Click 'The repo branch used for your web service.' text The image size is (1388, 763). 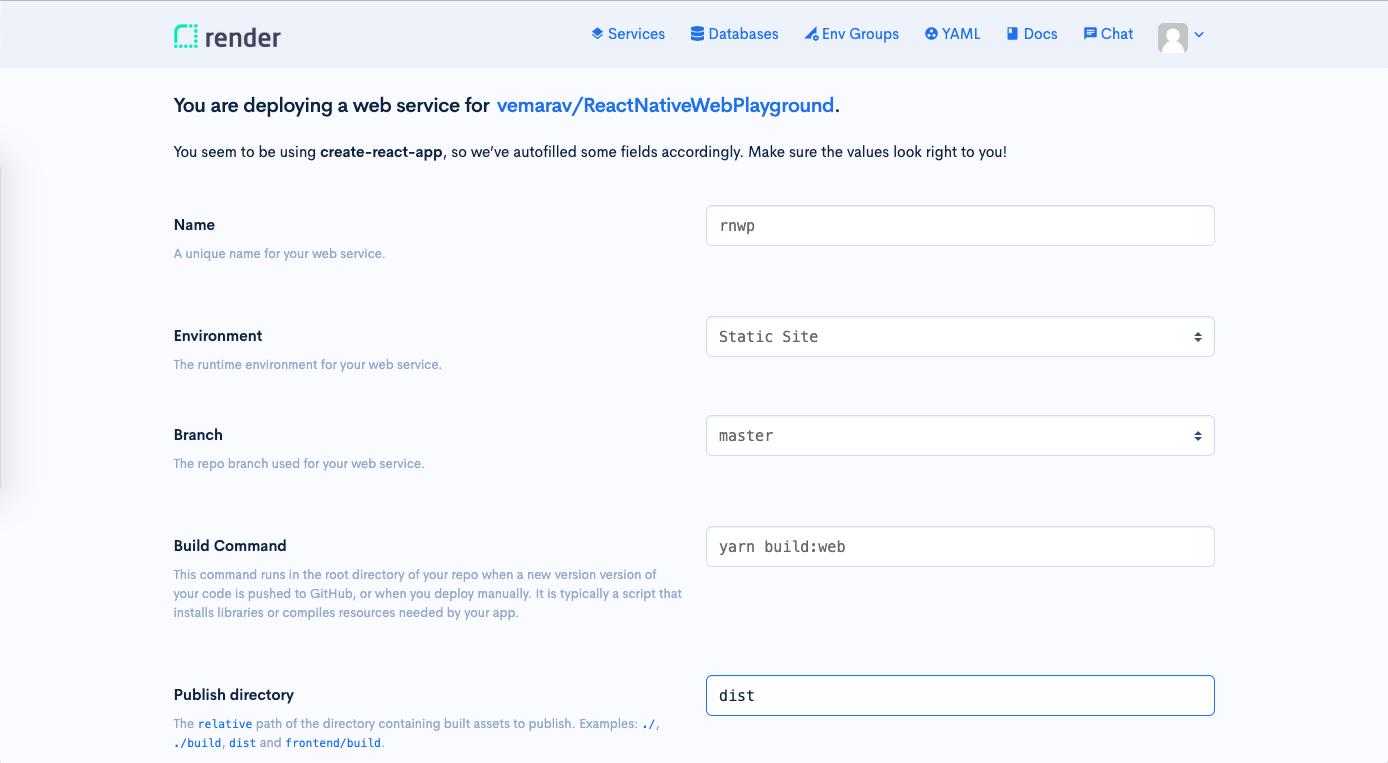pyautogui.click(x=299, y=464)
